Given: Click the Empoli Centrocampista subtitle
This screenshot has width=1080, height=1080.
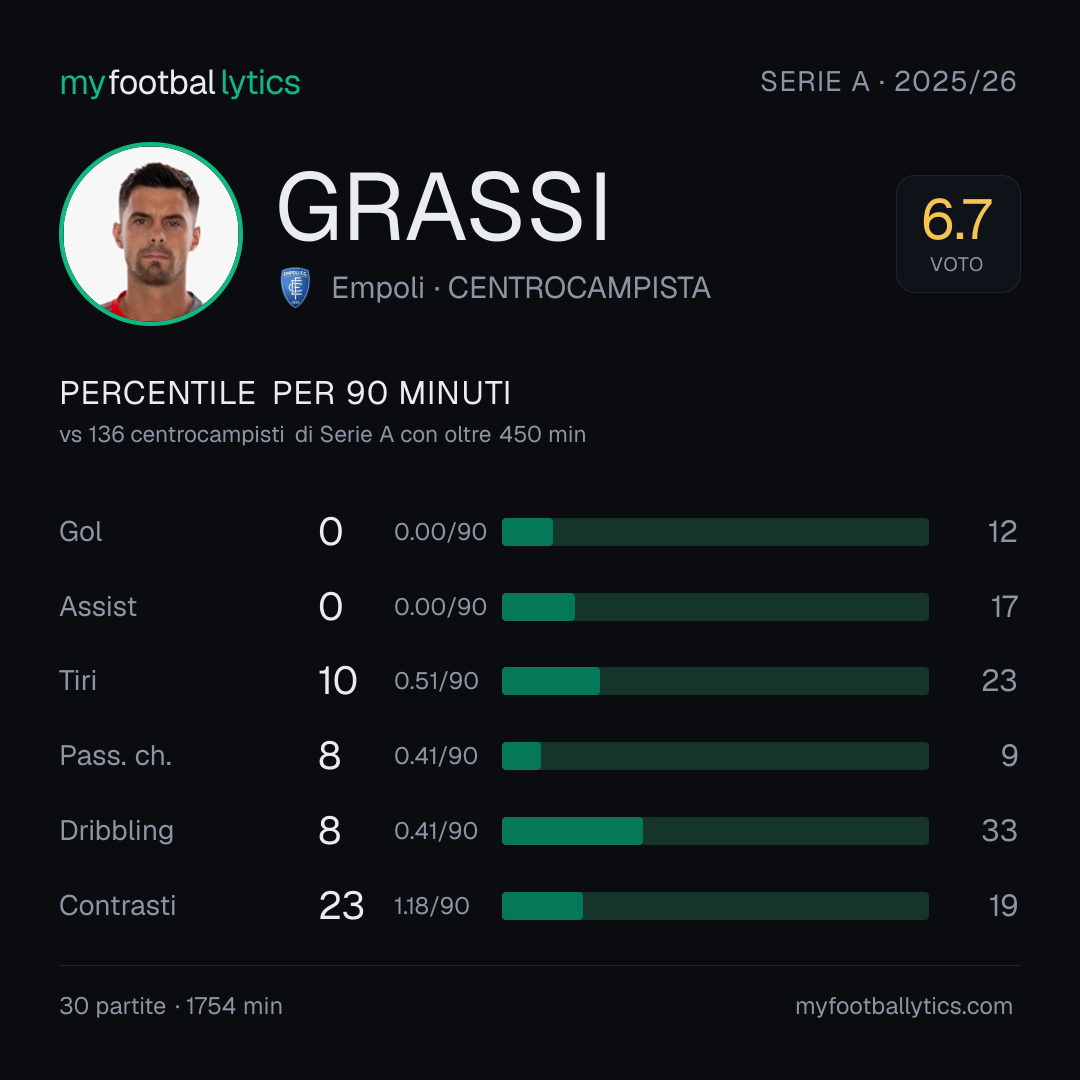Looking at the screenshot, I should (521, 288).
